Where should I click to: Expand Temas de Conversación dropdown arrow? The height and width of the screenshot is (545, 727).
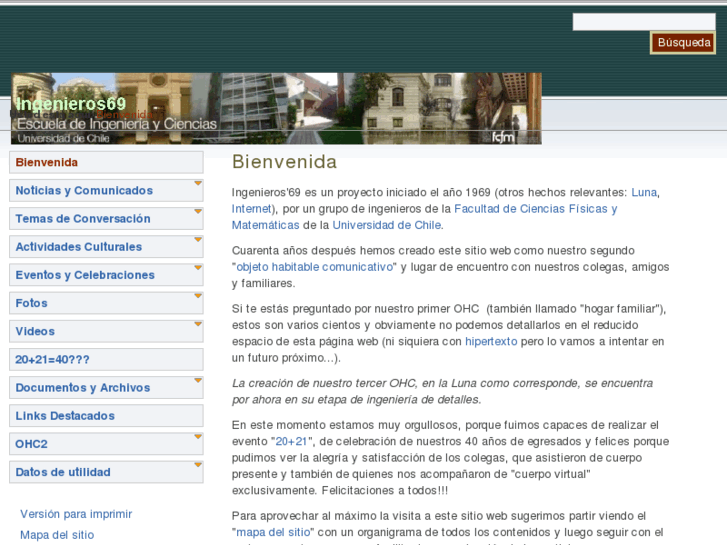198,212
